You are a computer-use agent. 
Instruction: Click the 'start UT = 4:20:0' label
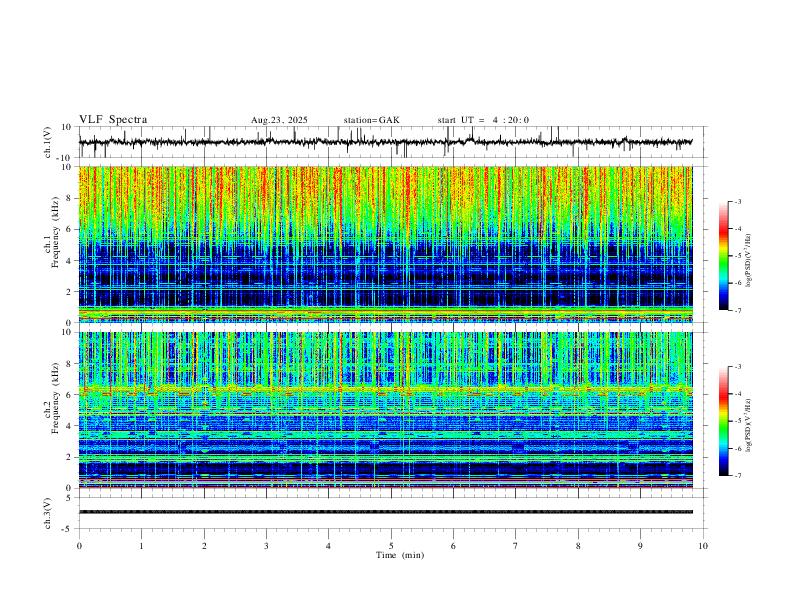pyautogui.click(x=483, y=120)
